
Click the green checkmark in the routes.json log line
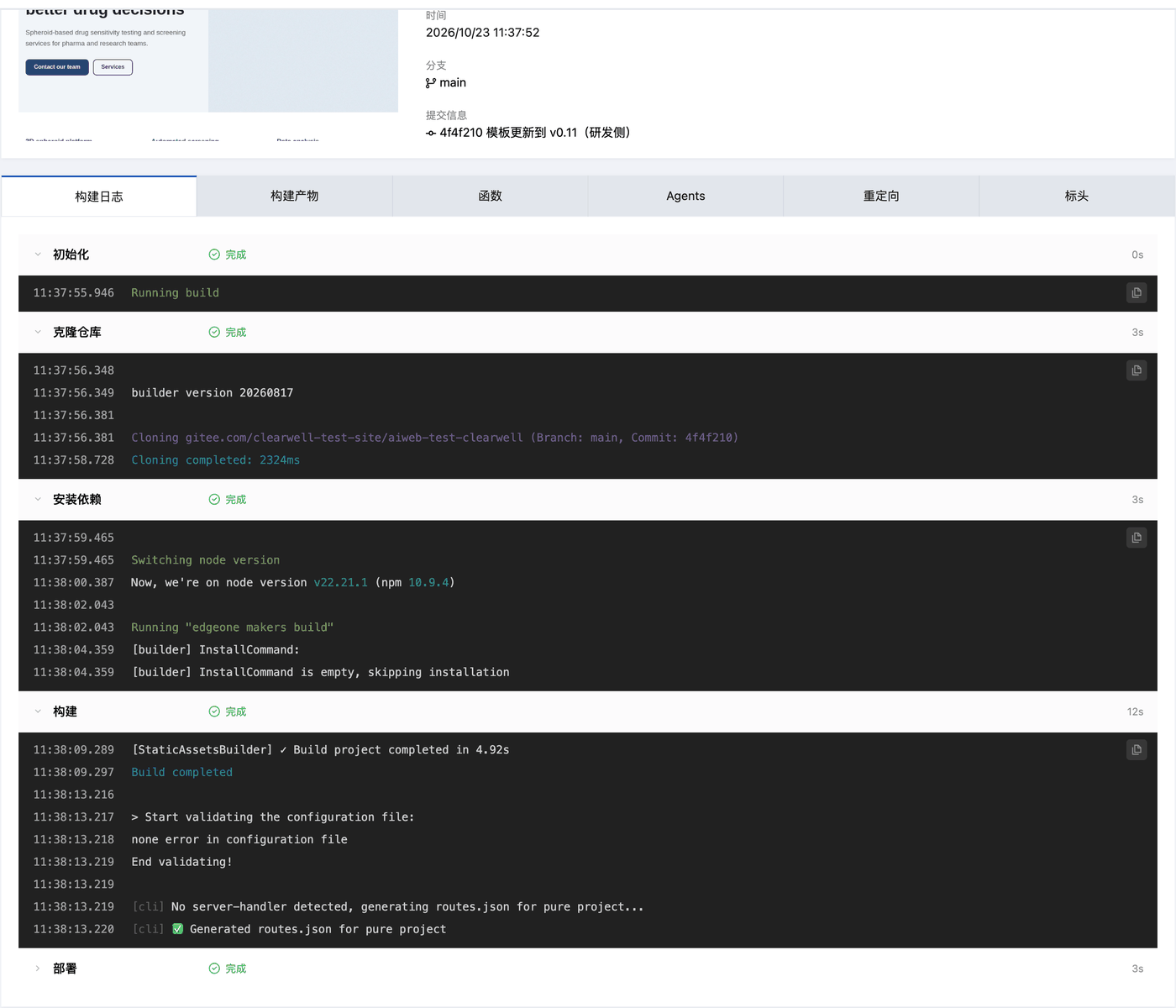pyautogui.click(x=177, y=929)
